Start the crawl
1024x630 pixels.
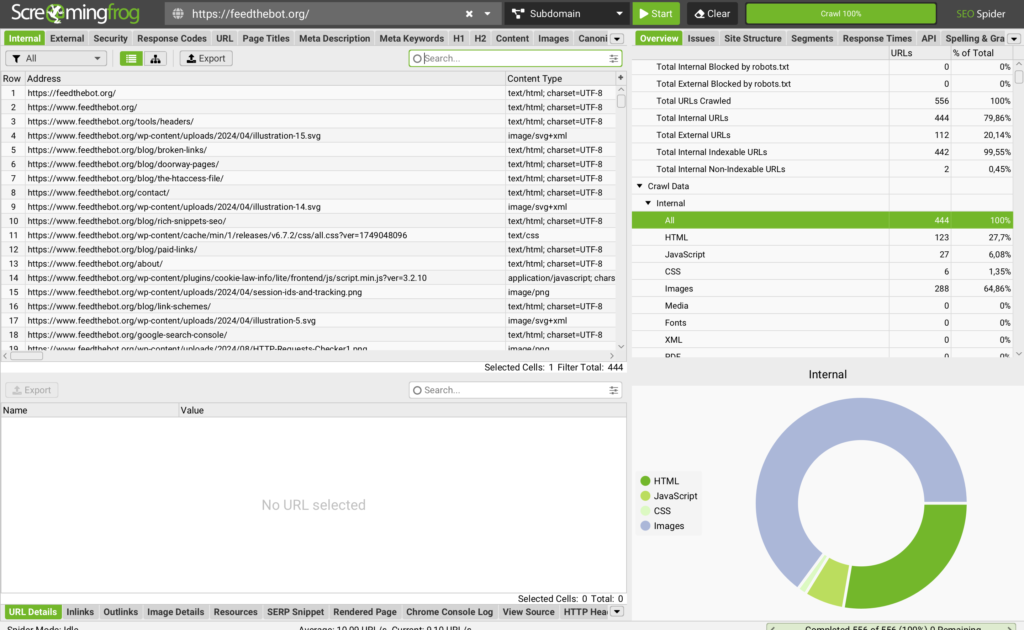point(656,14)
